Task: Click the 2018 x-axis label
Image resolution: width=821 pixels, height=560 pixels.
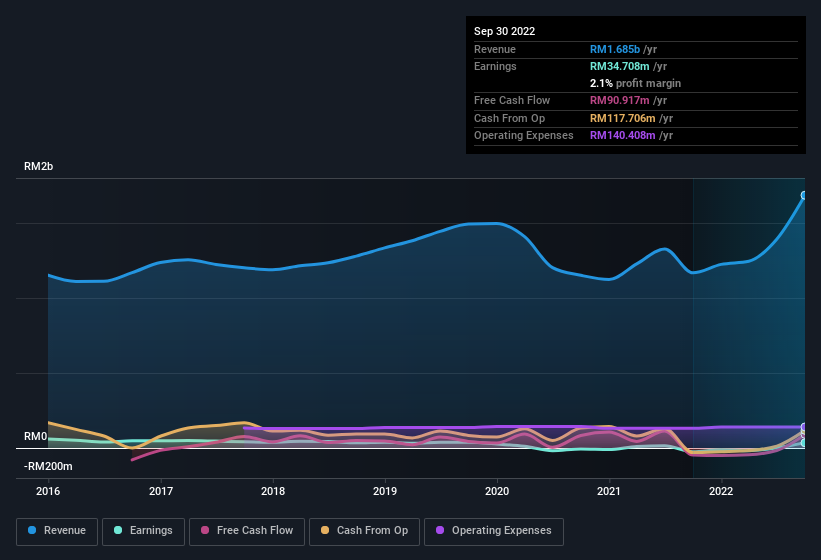Action: (273, 491)
